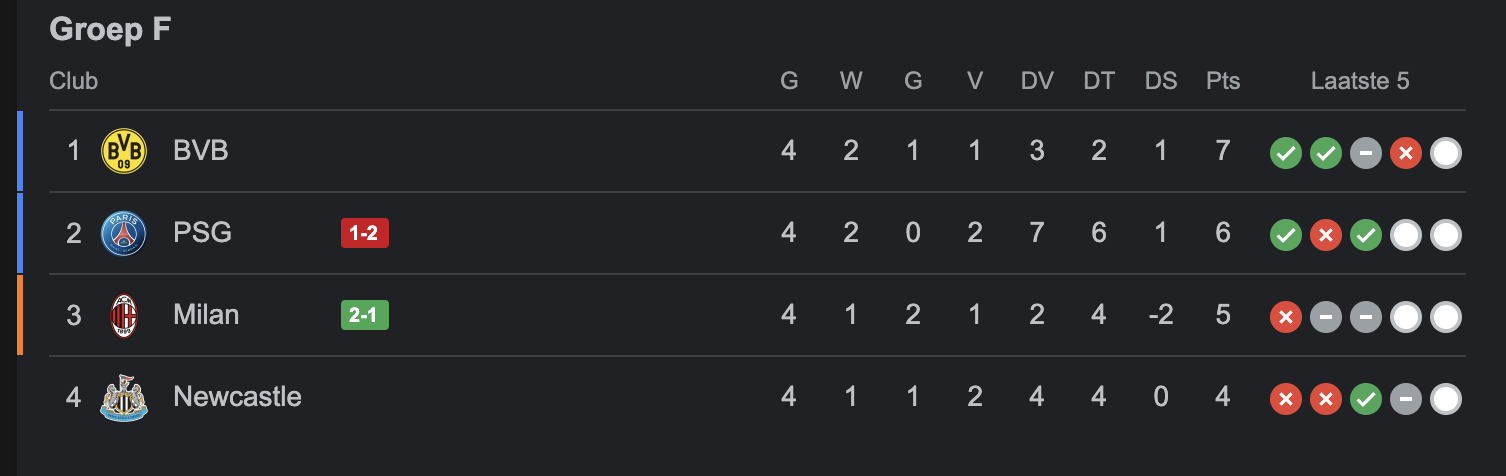
Task: Open the Milan team name link
Action: (206, 315)
